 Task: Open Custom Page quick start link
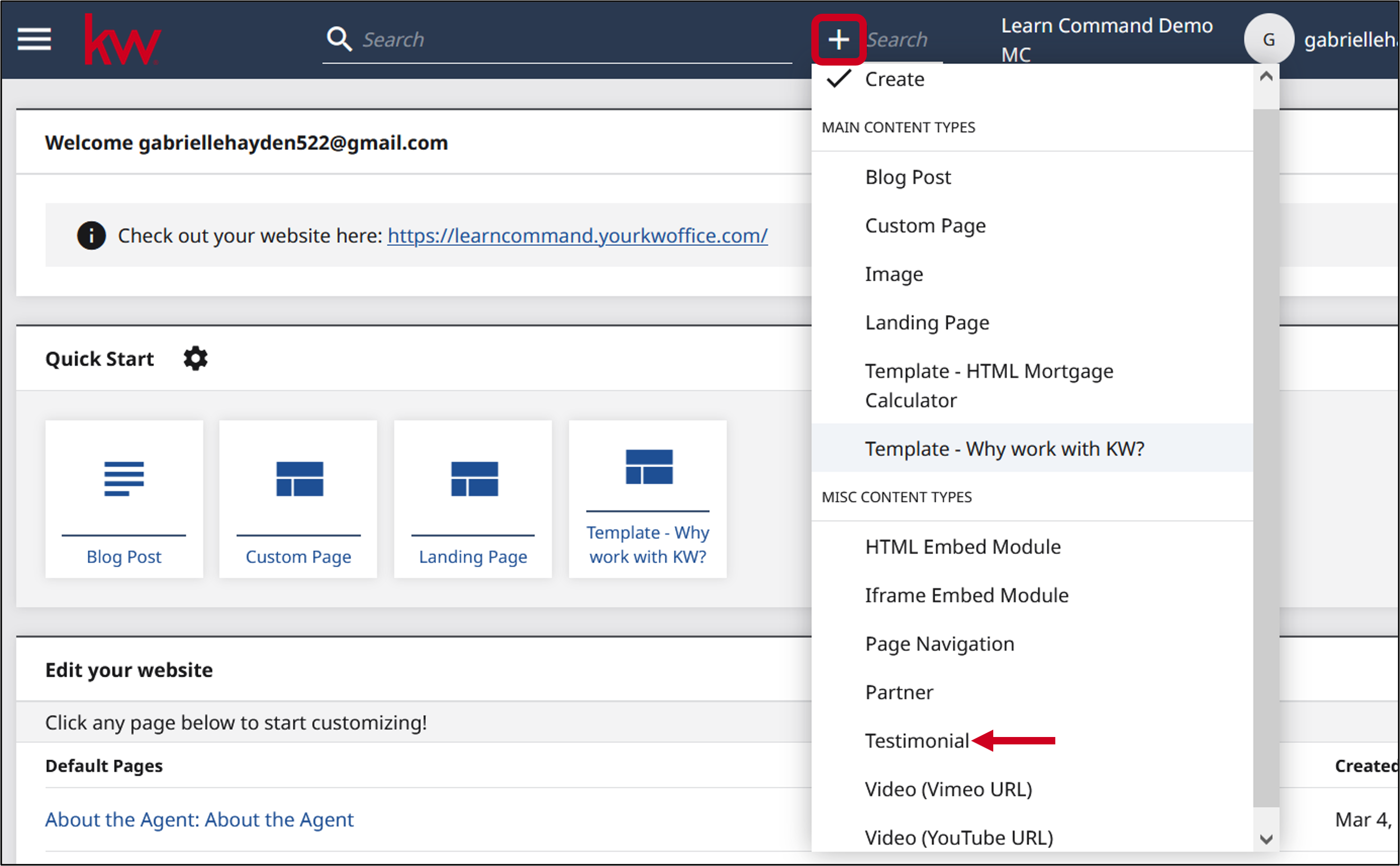(x=298, y=557)
